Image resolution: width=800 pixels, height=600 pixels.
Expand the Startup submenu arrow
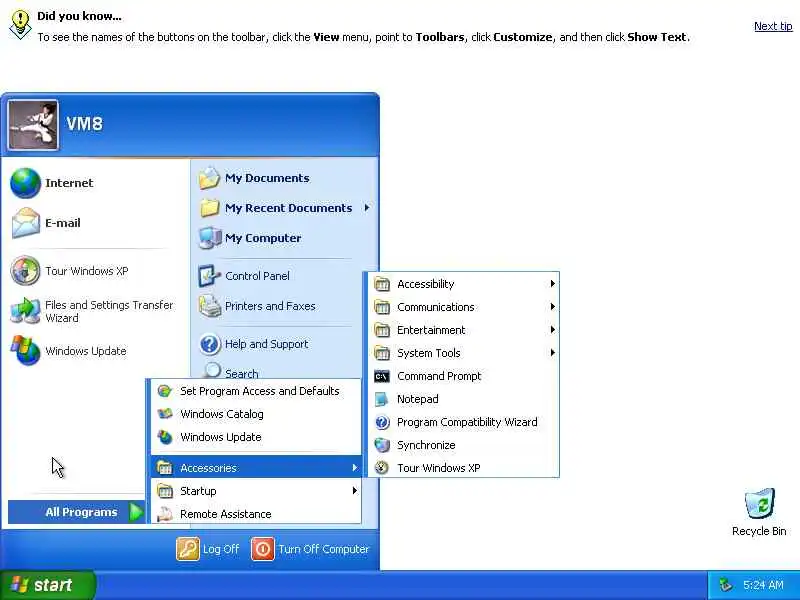point(355,491)
